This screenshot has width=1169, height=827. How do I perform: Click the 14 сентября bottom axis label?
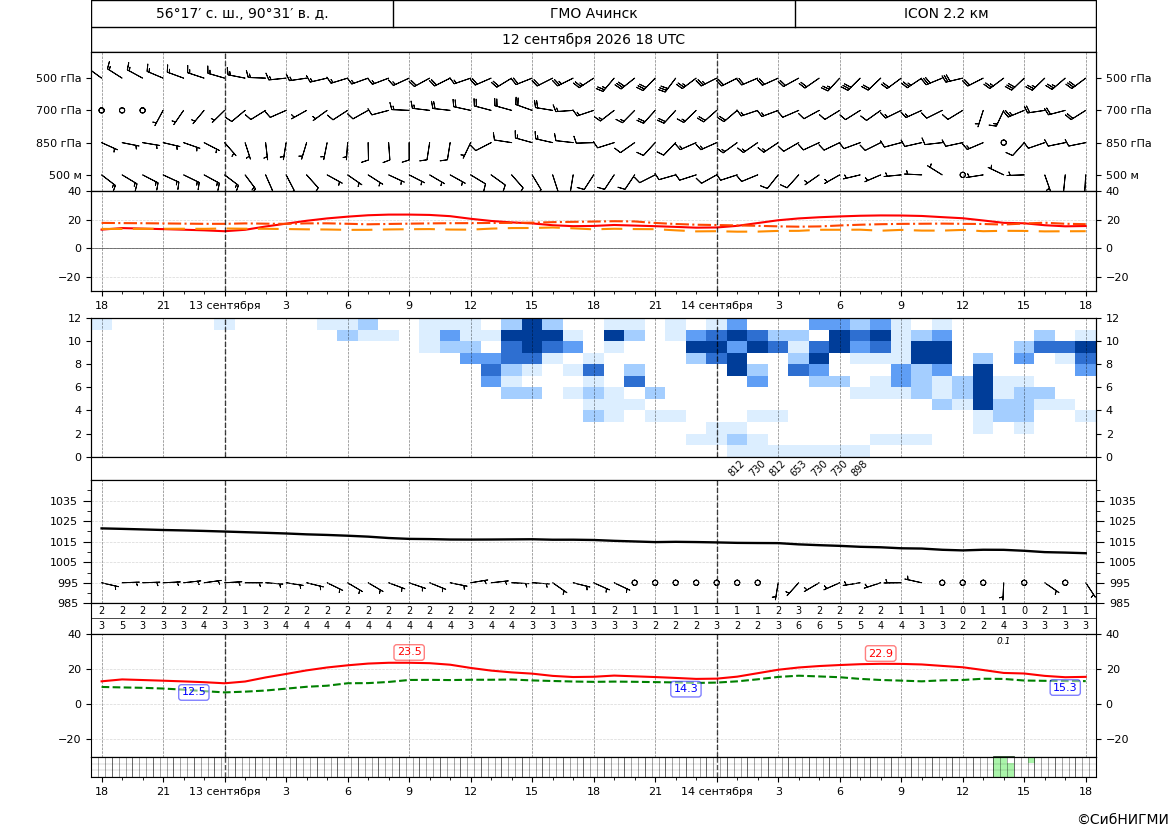coord(716,791)
